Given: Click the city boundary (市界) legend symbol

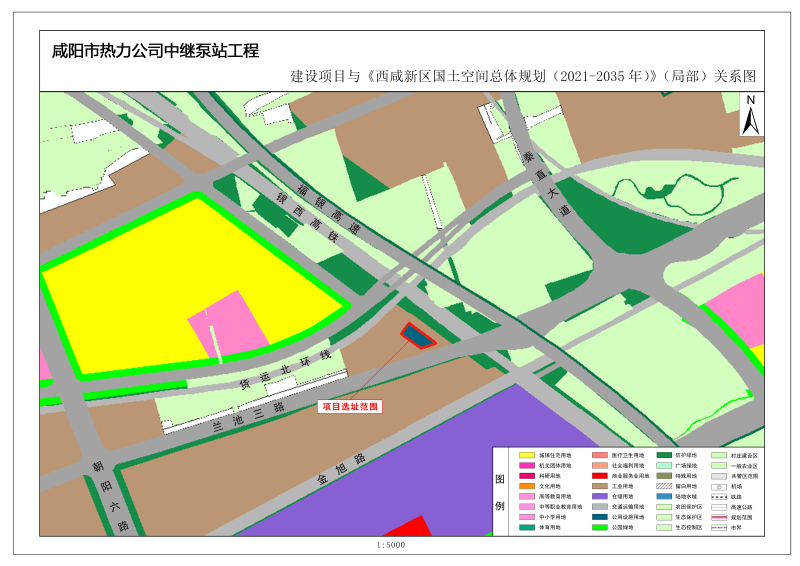Looking at the screenshot, I should tap(718, 527).
